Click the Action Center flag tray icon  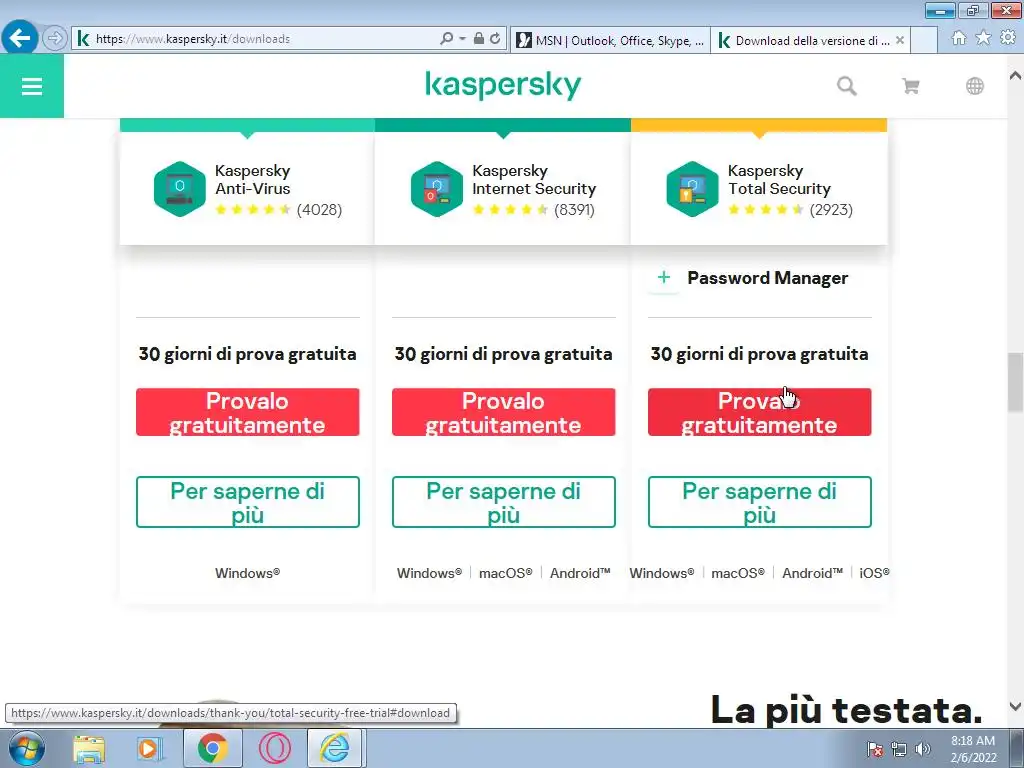(x=875, y=749)
